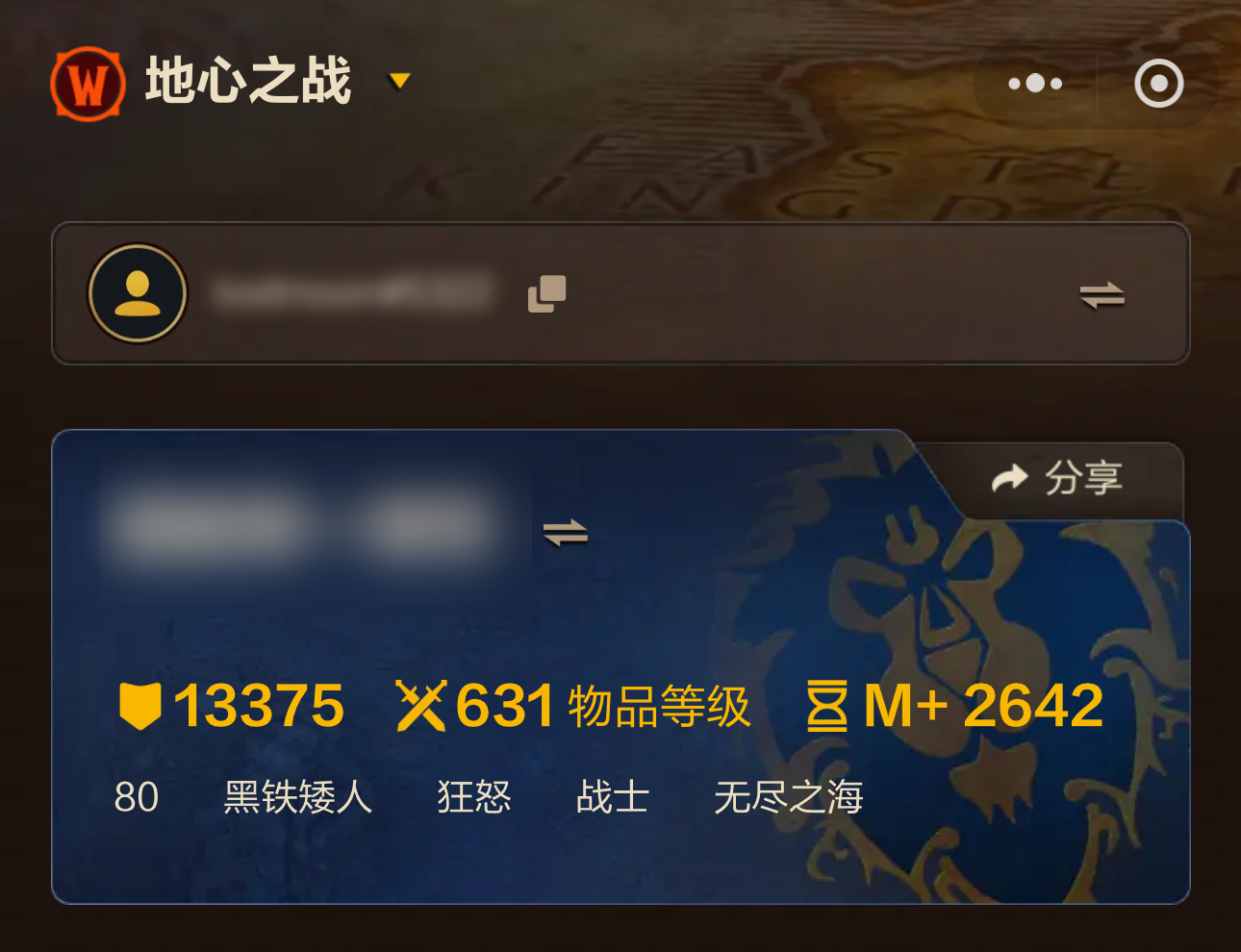Select the 地心之战 title text
The image size is (1241, 952).
(248, 81)
